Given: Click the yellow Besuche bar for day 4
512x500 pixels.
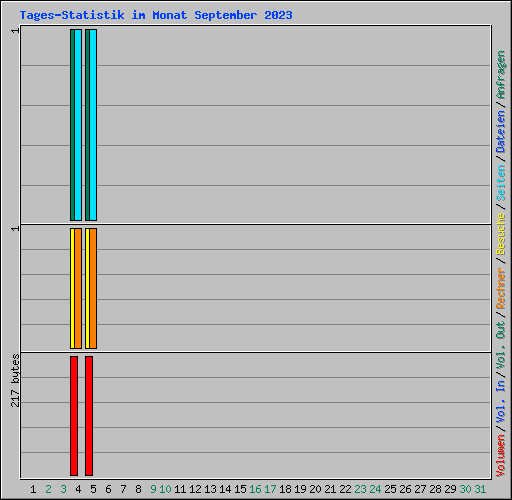Looking at the screenshot, I should (72, 288).
